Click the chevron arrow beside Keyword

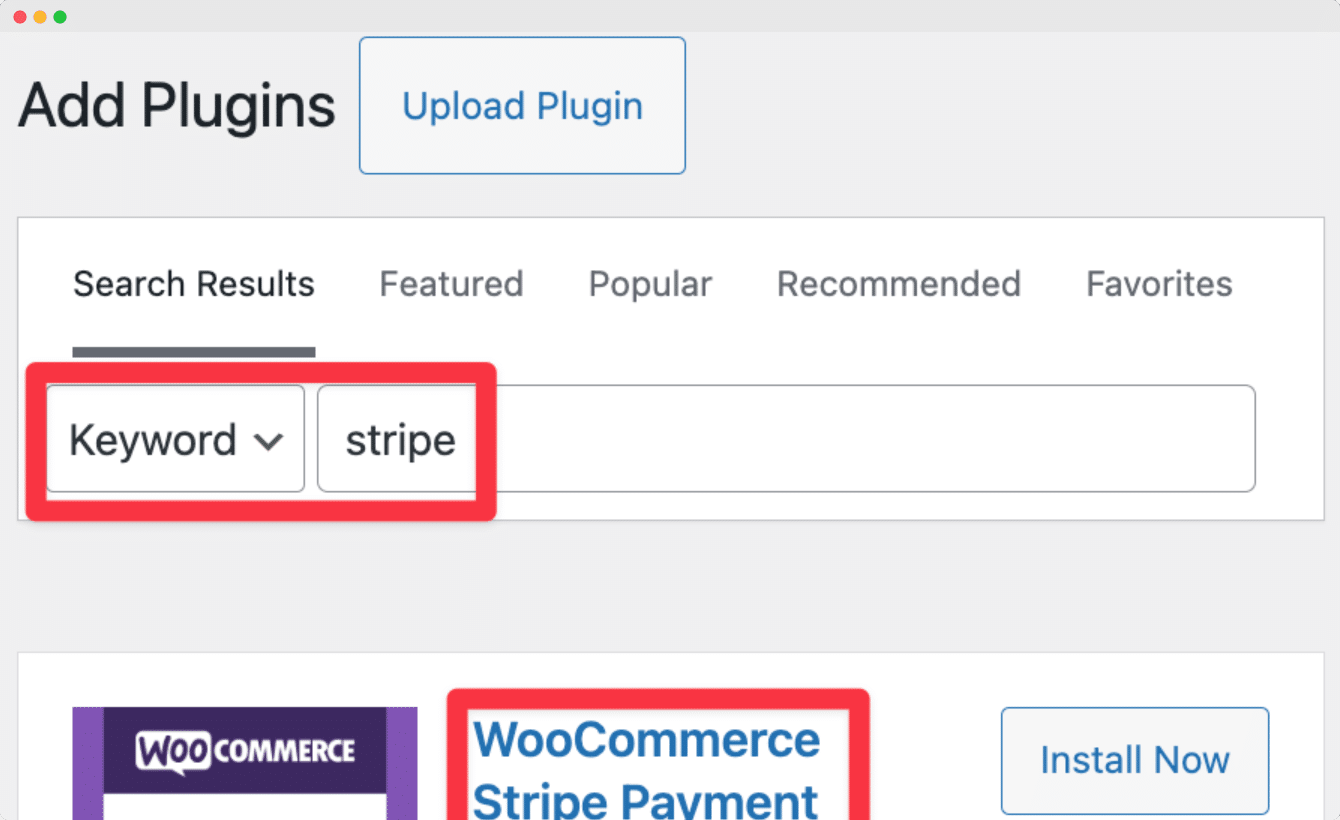coord(268,441)
